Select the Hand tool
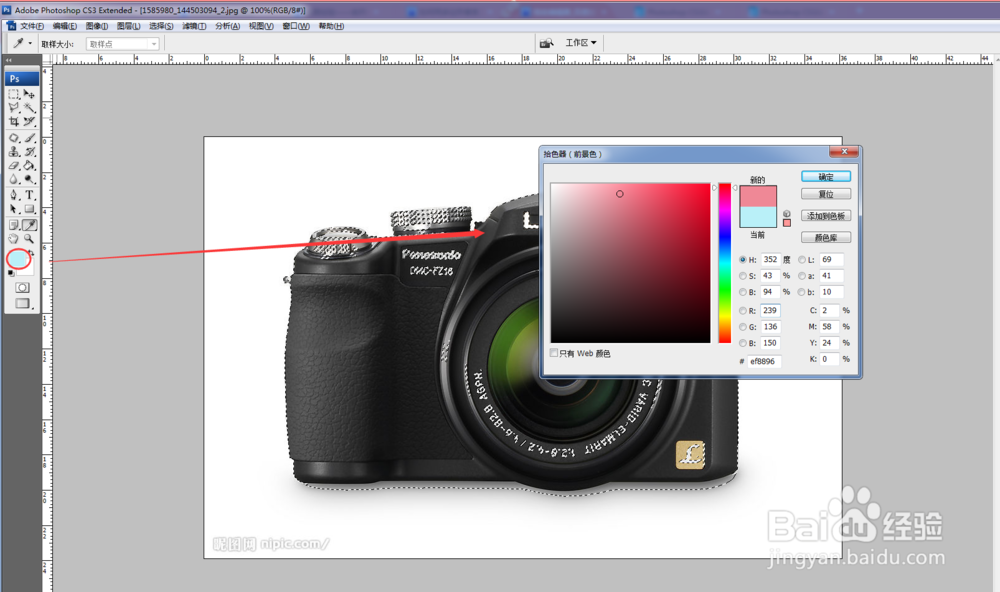 (x=14, y=239)
